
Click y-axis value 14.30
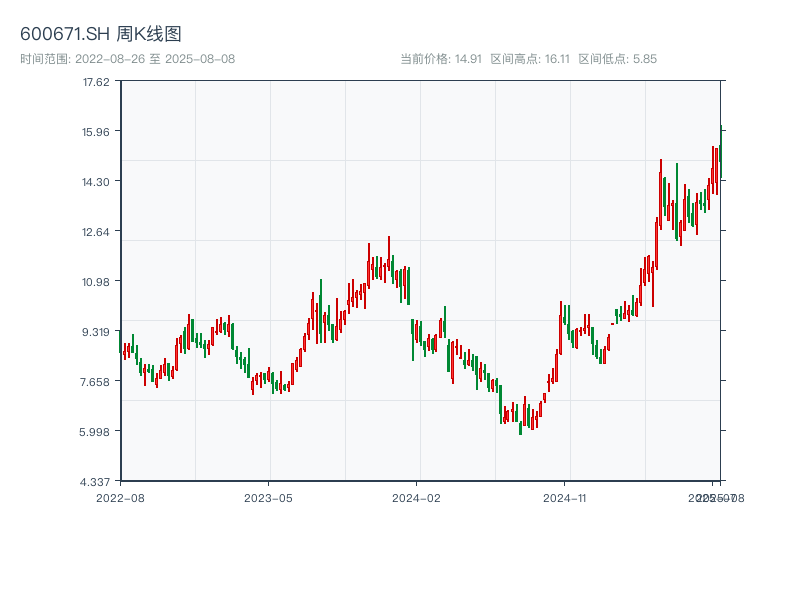[x=96, y=182]
